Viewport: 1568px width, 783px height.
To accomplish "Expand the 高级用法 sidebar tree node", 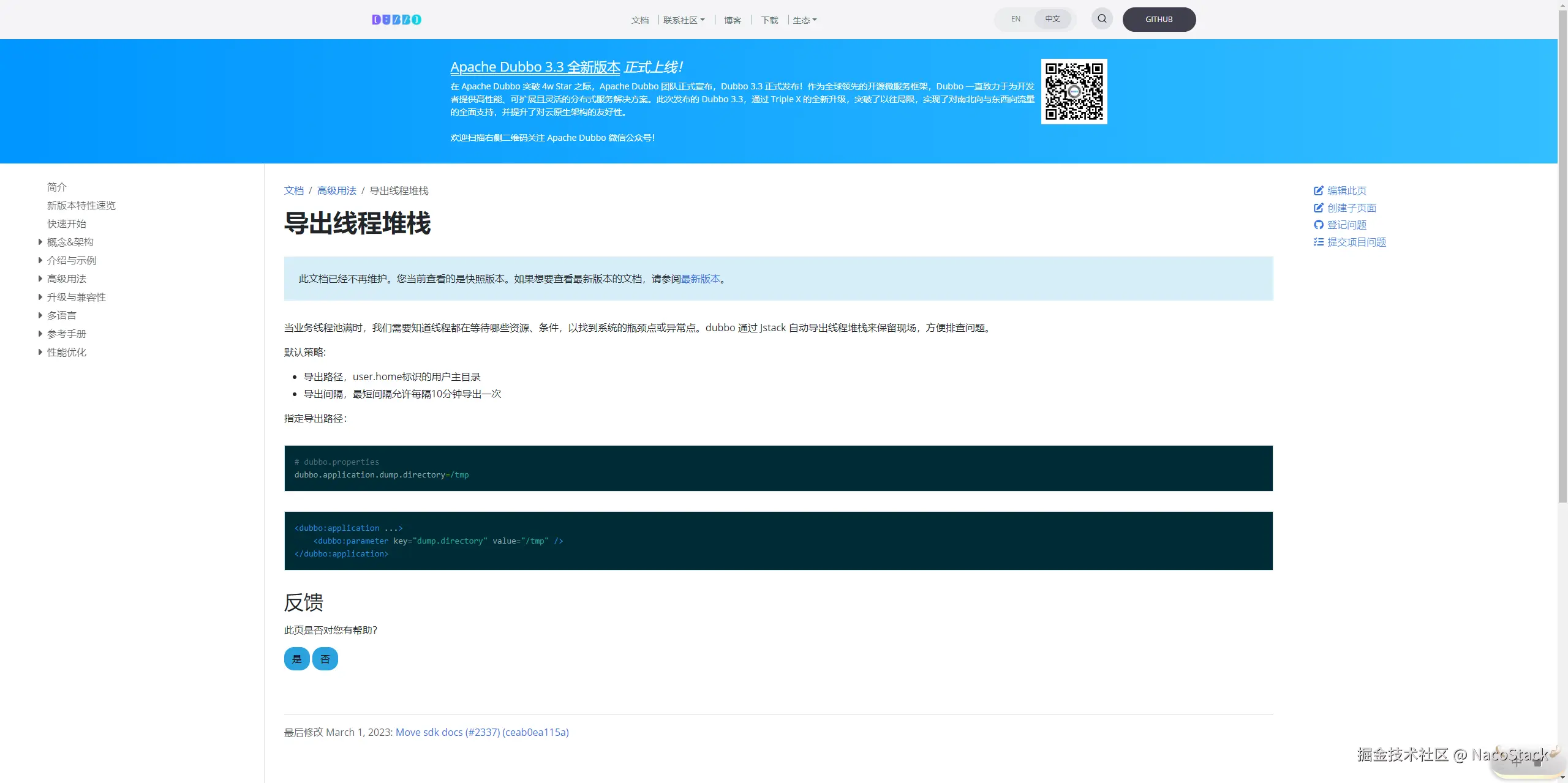I will pyautogui.click(x=40, y=279).
